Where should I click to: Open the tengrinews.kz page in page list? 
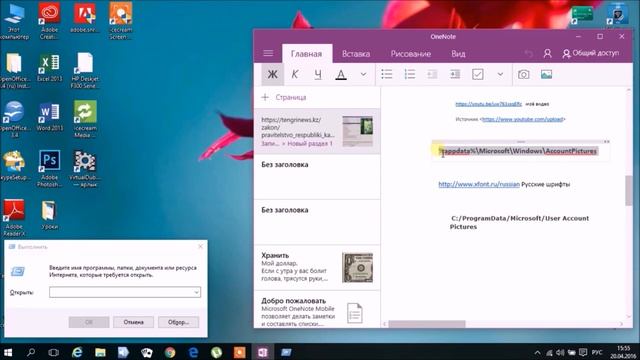pyautogui.click(x=317, y=131)
